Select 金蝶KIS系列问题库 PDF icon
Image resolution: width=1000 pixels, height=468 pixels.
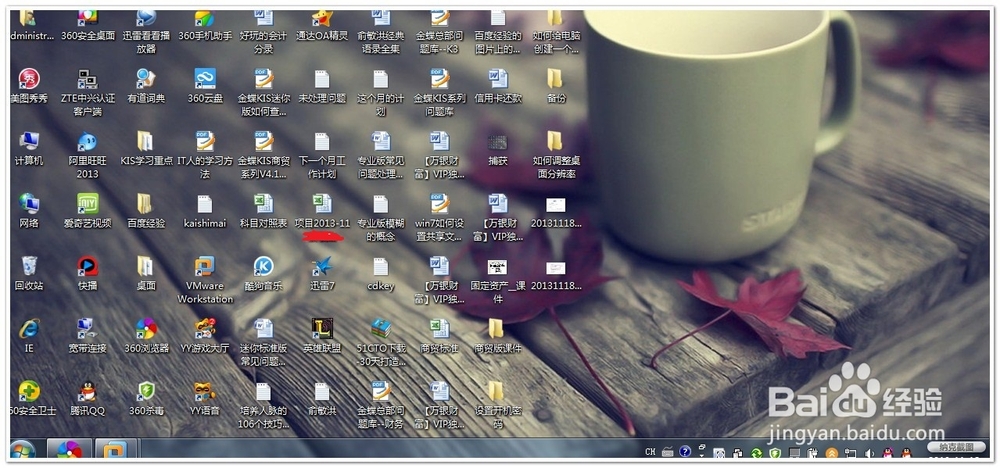click(439, 92)
